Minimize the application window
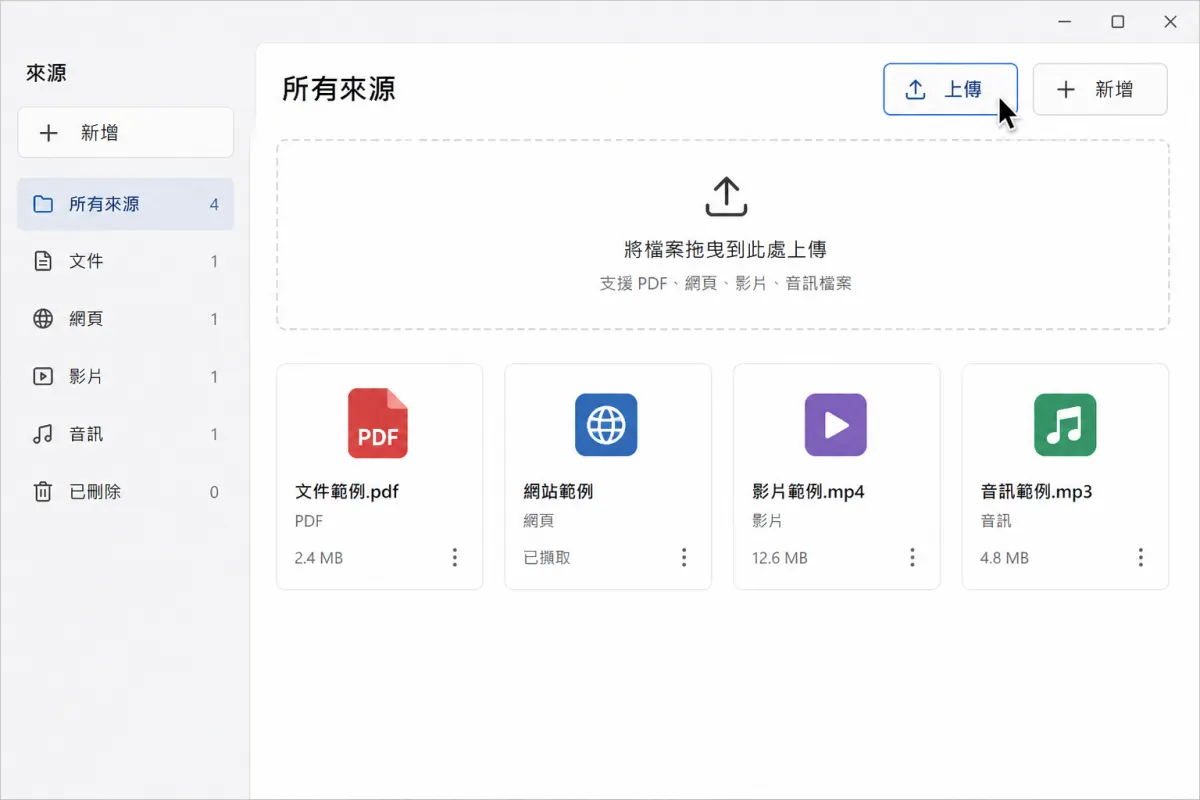This screenshot has width=1200, height=800. coord(1066,21)
